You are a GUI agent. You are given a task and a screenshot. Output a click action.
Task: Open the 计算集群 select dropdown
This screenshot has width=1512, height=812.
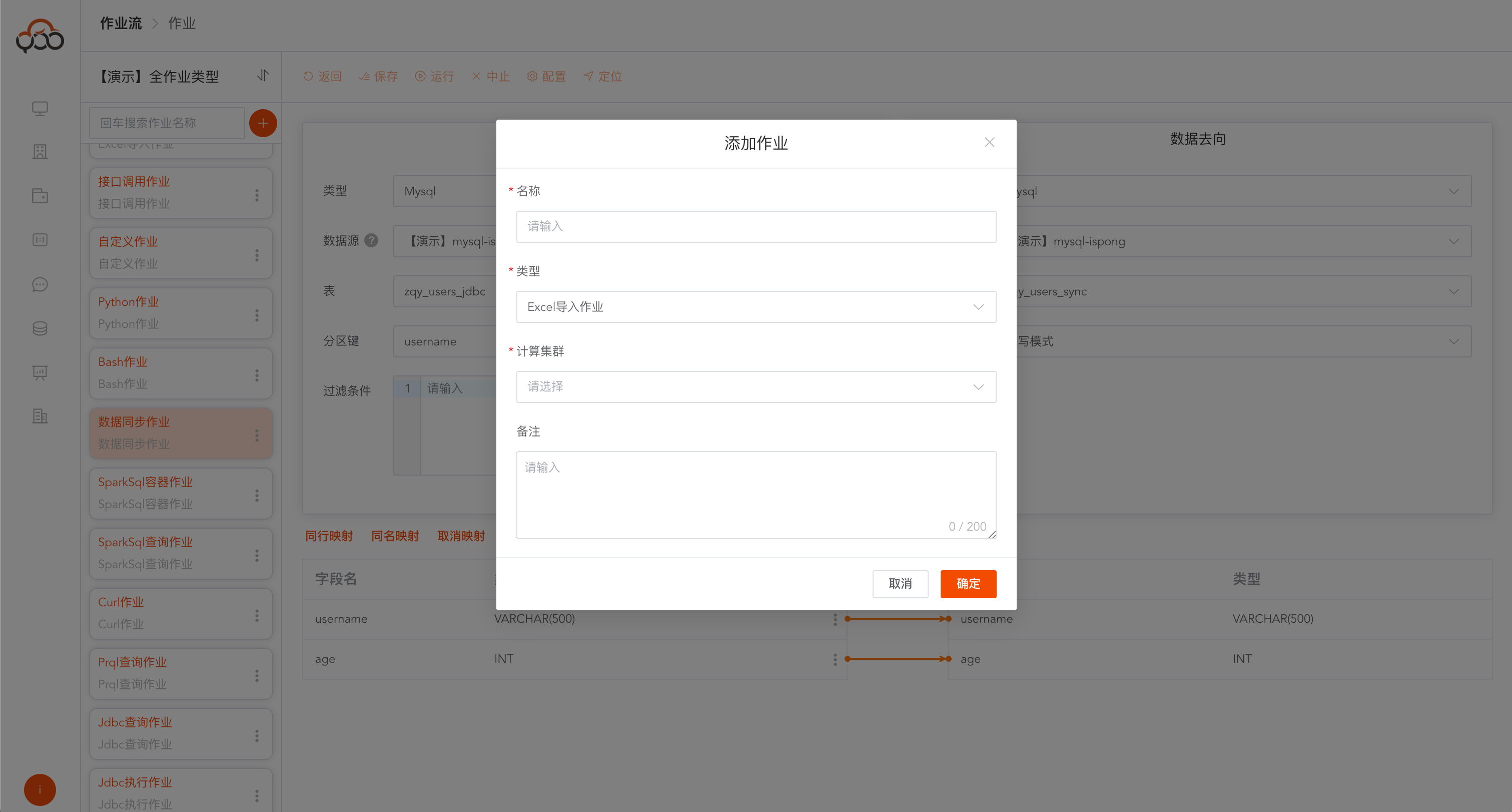point(755,387)
